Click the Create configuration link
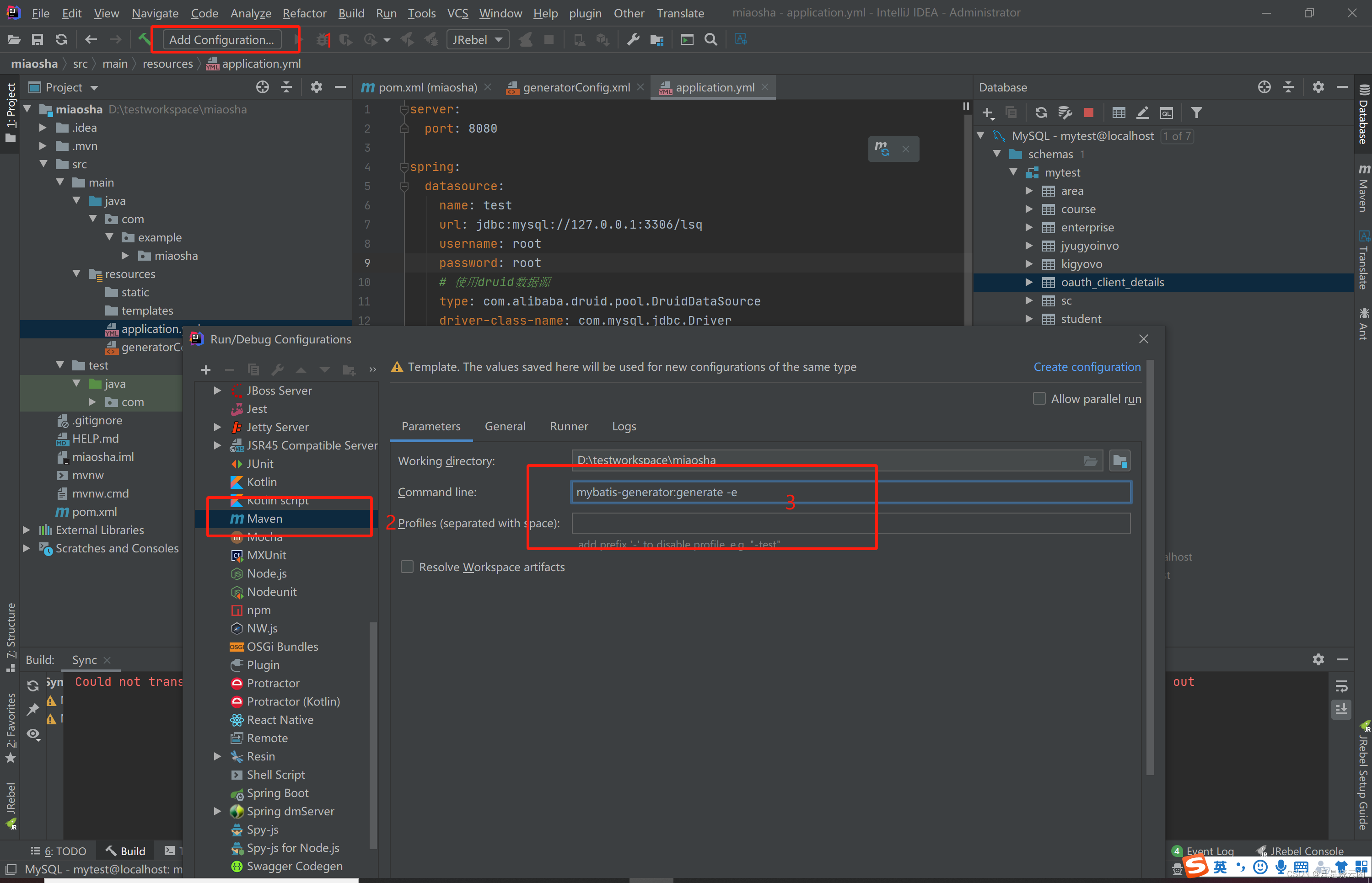The image size is (1372, 883). 1087,367
